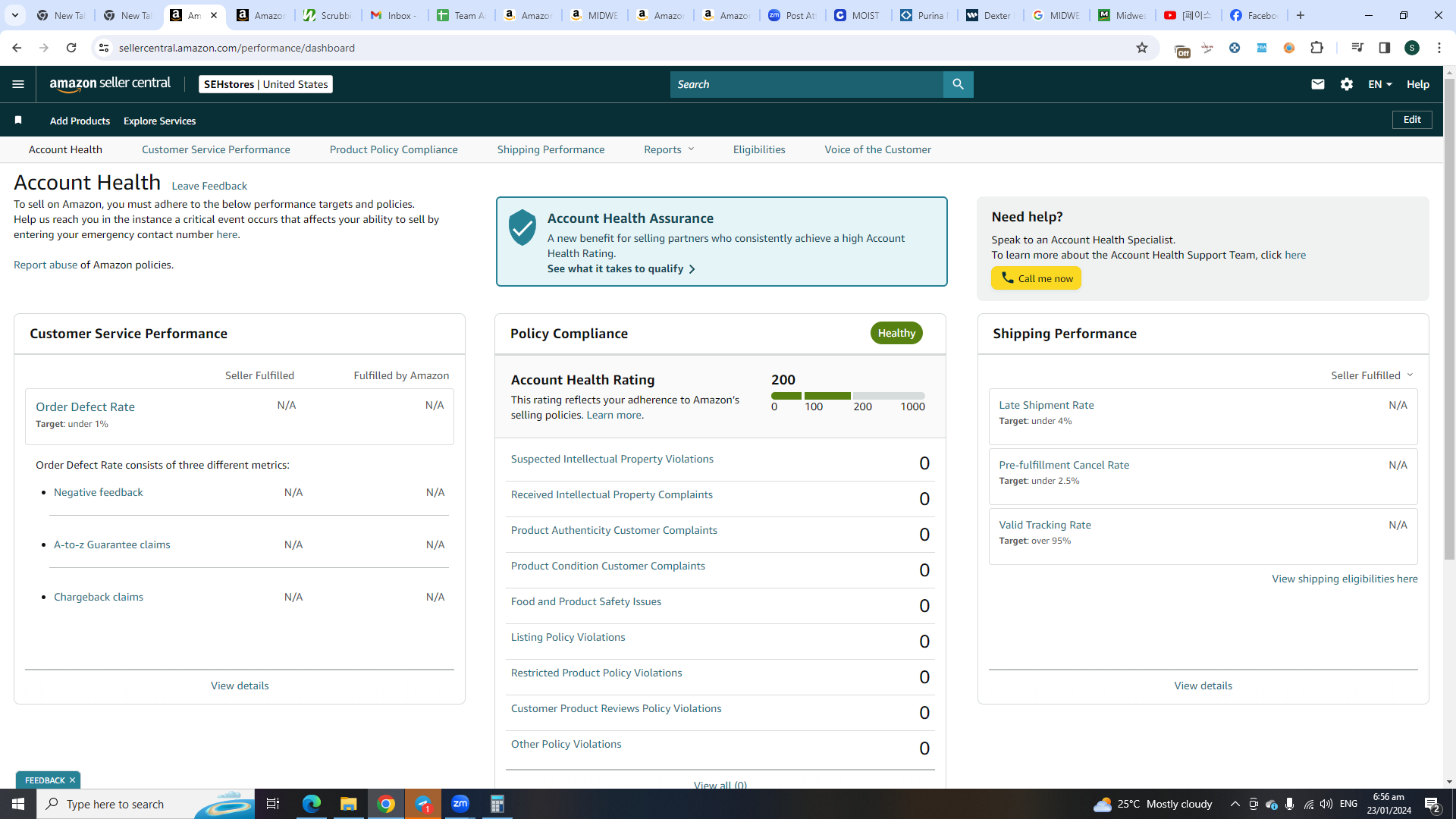Open the settings gear icon
The width and height of the screenshot is (1456, 819).
pos(1347,84)
